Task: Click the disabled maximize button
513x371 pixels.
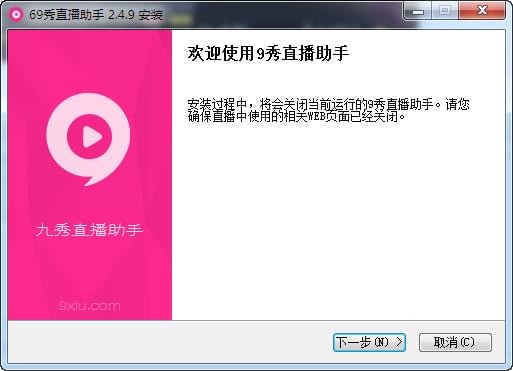Action: tap(445, 11)
